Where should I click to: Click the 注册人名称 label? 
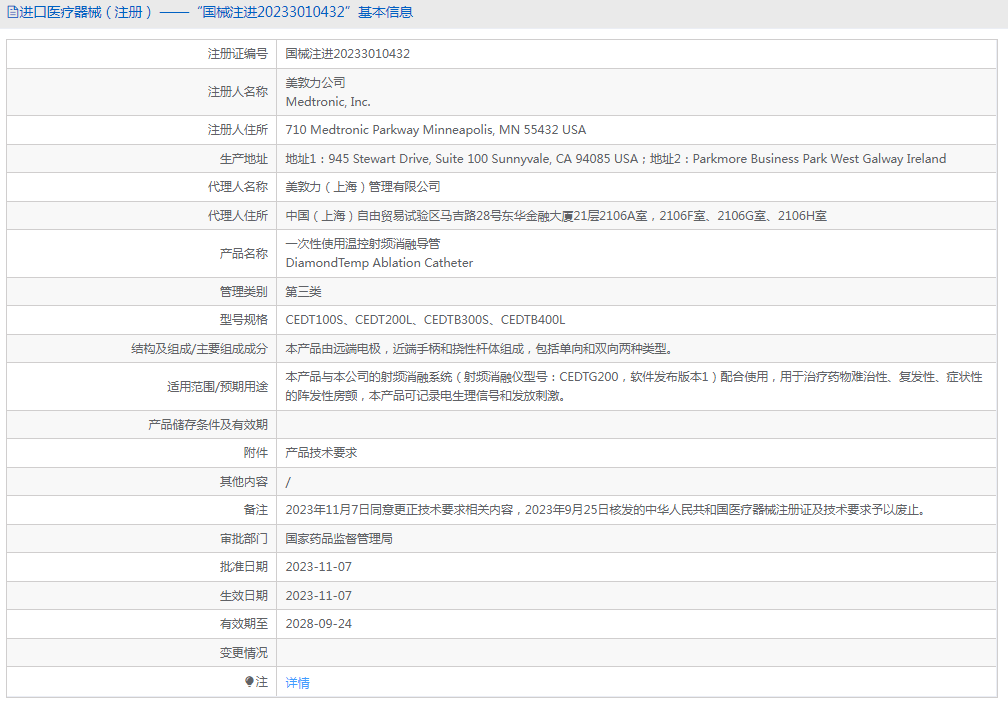(x=237, y=92)
